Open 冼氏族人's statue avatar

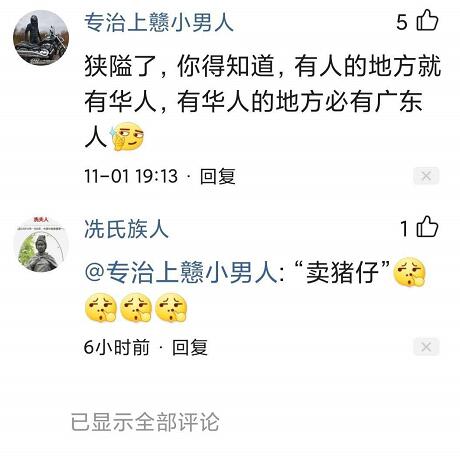pos(41,244)
